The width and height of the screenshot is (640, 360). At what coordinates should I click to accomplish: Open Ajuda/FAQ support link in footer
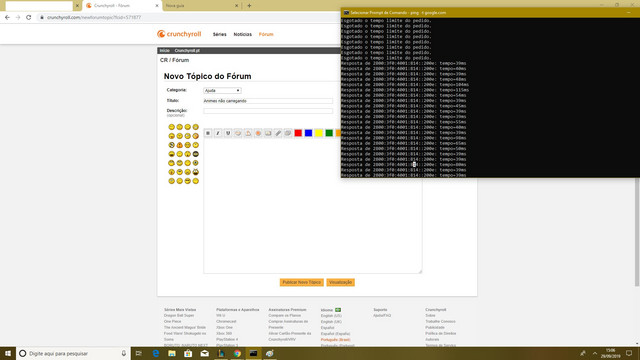point(382,316)
